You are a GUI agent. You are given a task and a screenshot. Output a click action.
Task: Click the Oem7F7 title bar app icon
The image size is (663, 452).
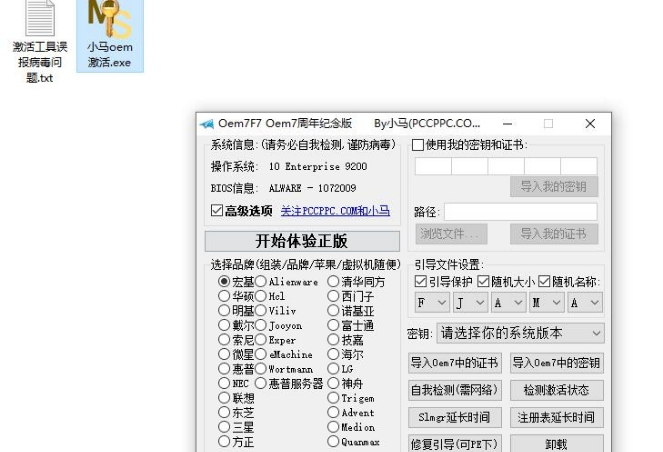click(207, 124)
